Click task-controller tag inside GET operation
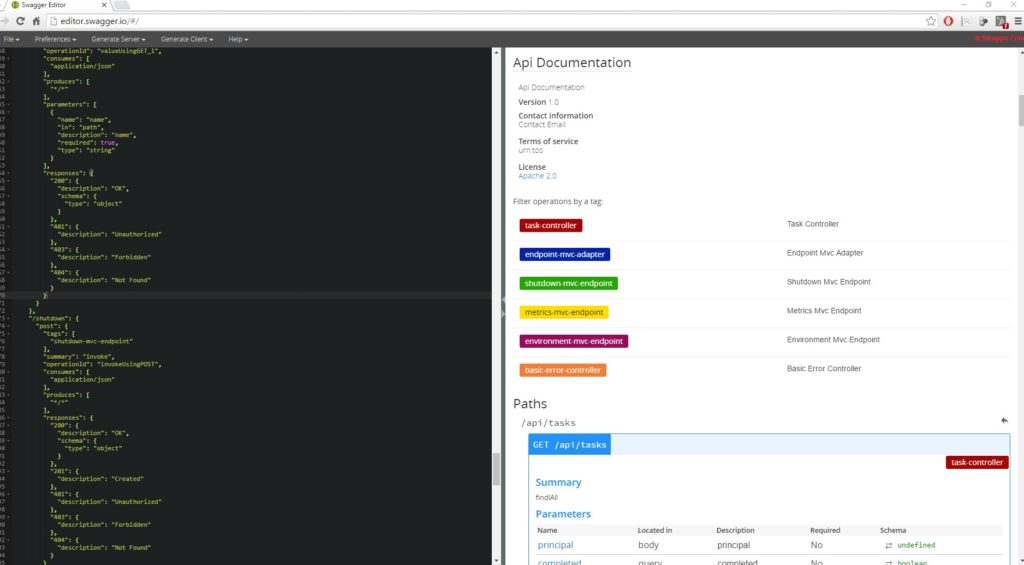Screen dimensions: 1024x565 (977, 462)
